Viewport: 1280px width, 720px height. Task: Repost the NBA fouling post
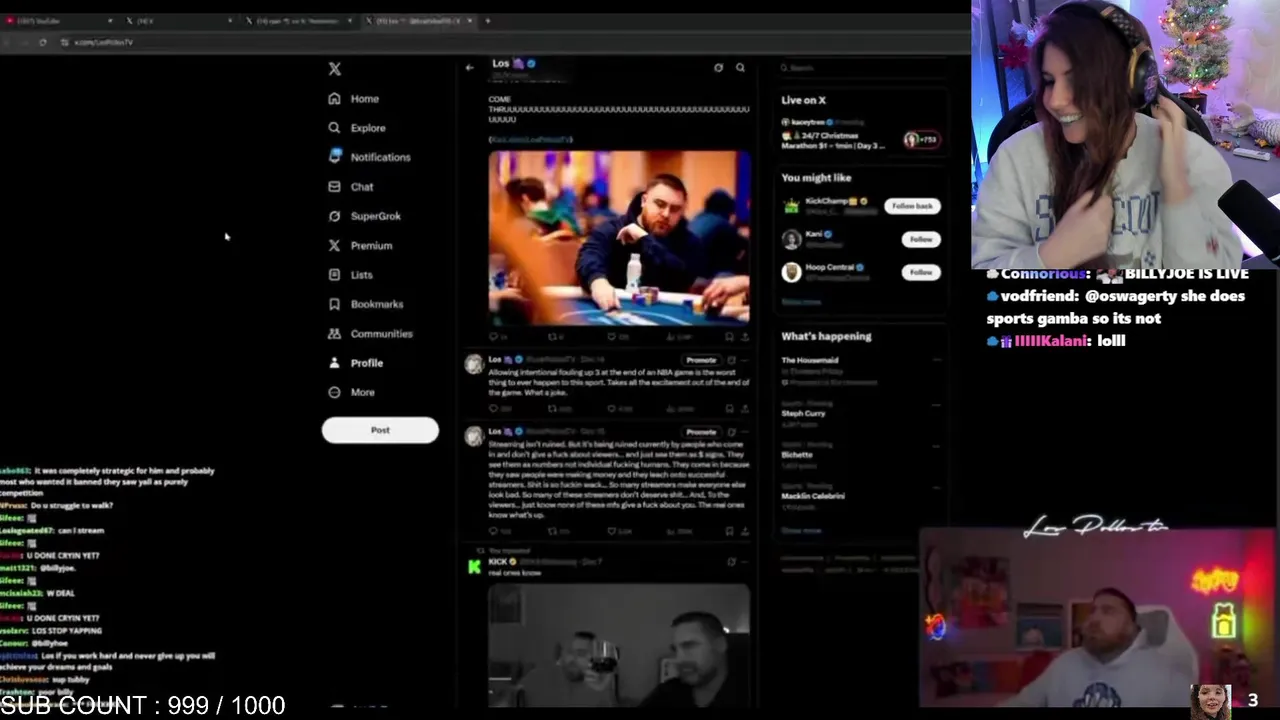pyautogui.click(x=553, y=408)
